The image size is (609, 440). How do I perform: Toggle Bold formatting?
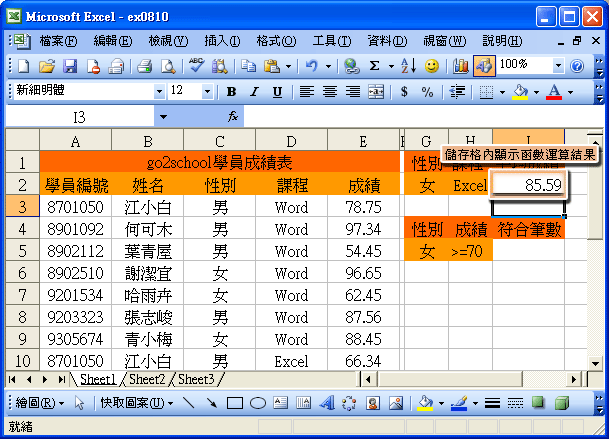tap(232, 91)
